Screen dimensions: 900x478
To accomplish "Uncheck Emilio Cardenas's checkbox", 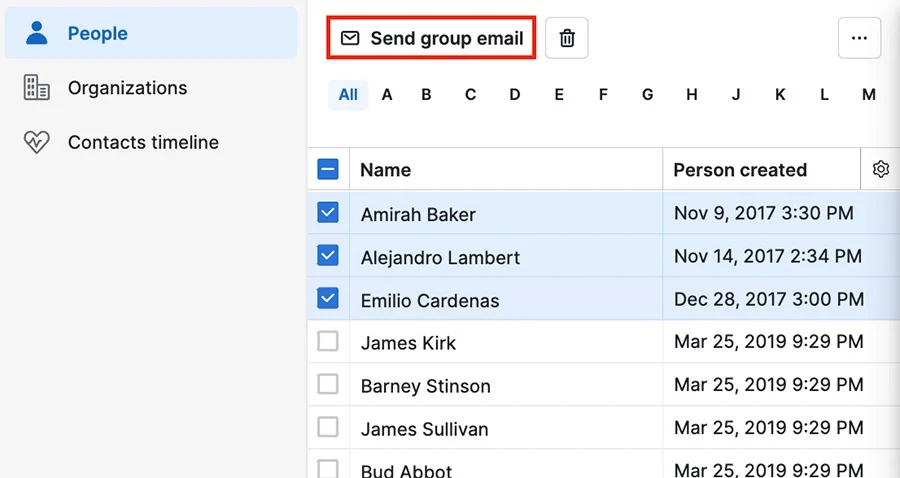I will [x=328, y=298].
